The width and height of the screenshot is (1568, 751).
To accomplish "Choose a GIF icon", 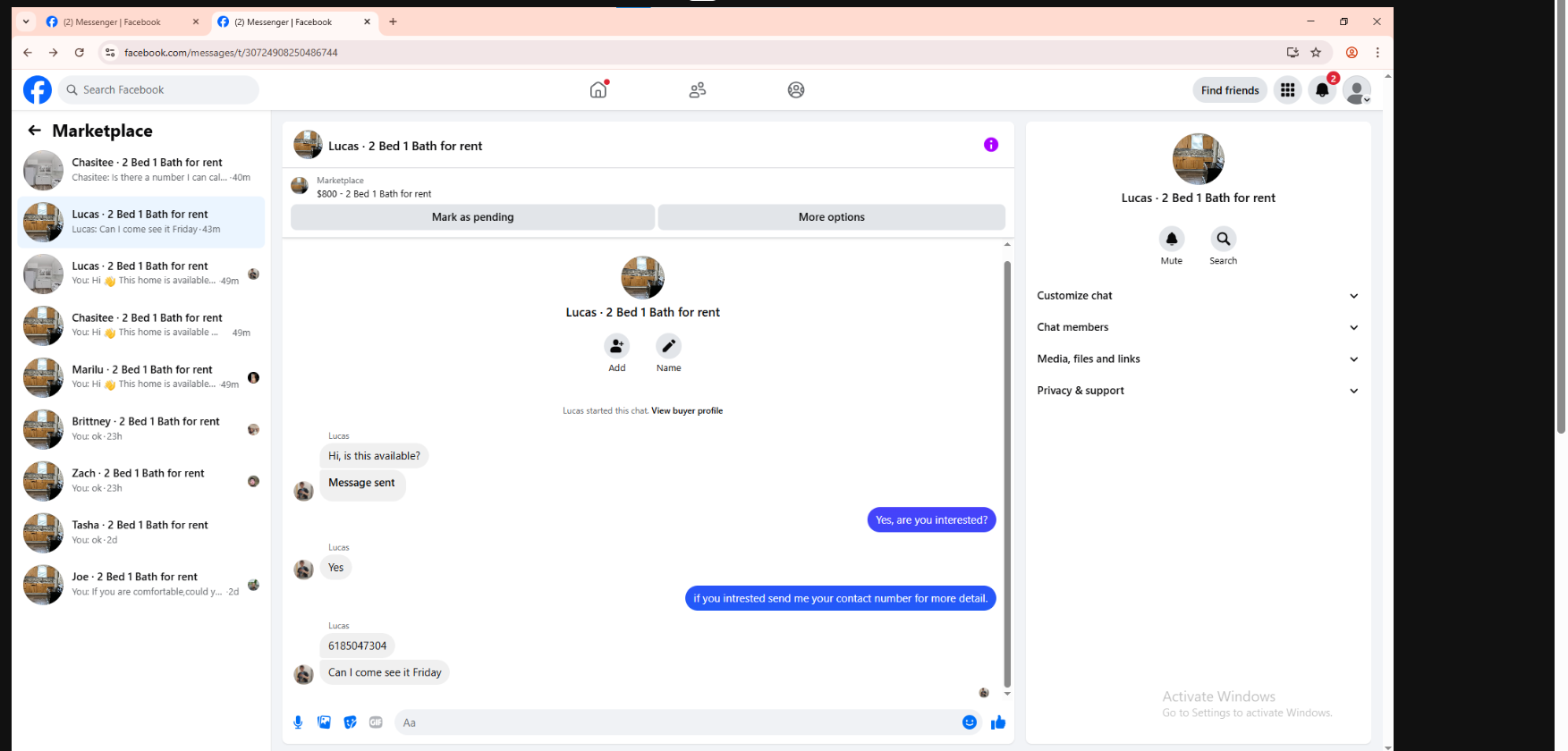I will (377, 722).
